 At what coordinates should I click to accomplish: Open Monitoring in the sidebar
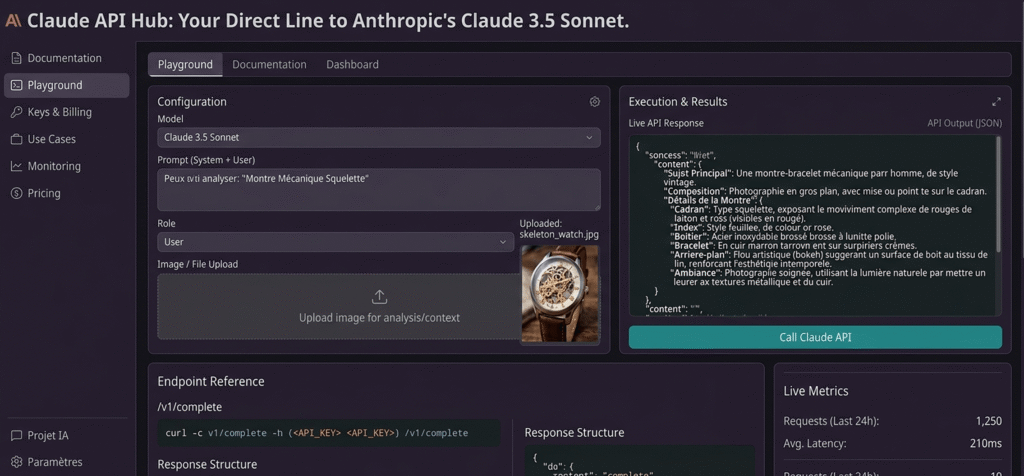pos(67,167)
